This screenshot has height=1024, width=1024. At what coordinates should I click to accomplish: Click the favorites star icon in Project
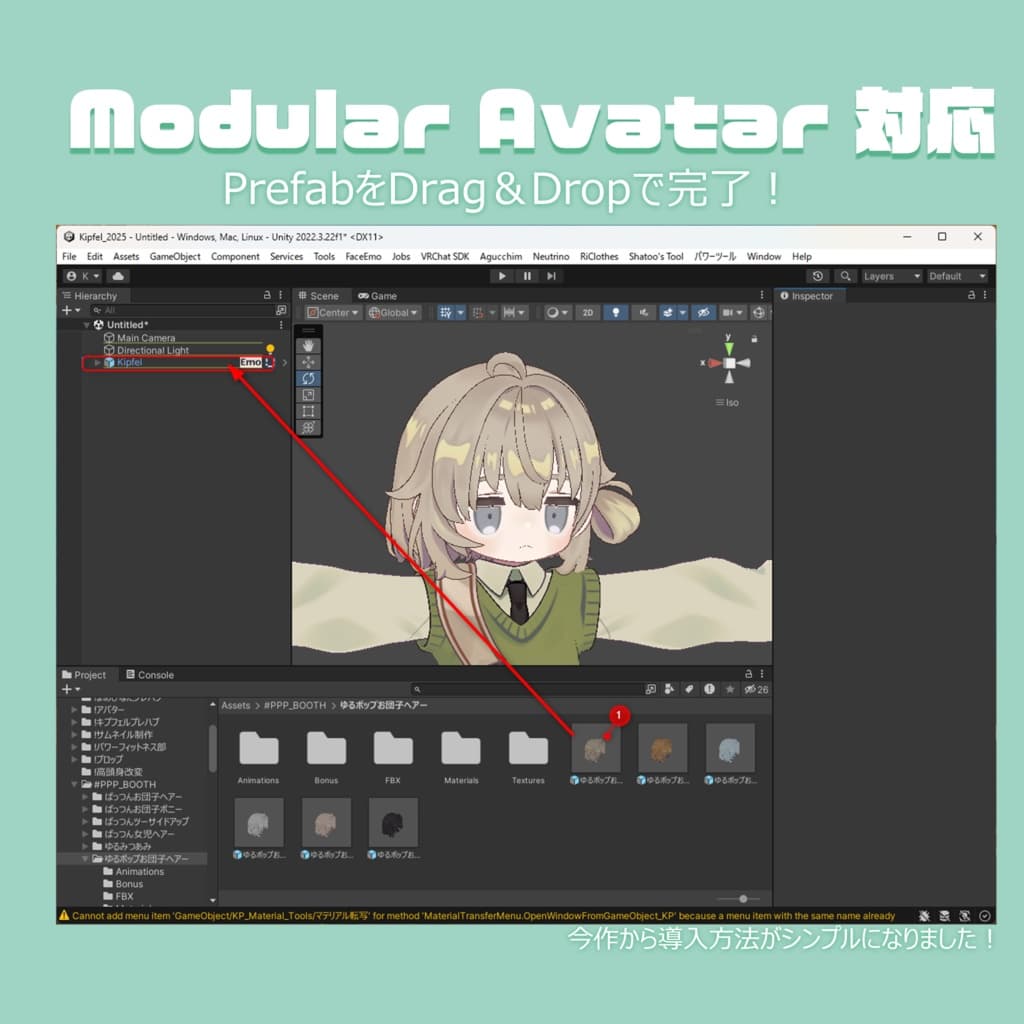(729, 689)
